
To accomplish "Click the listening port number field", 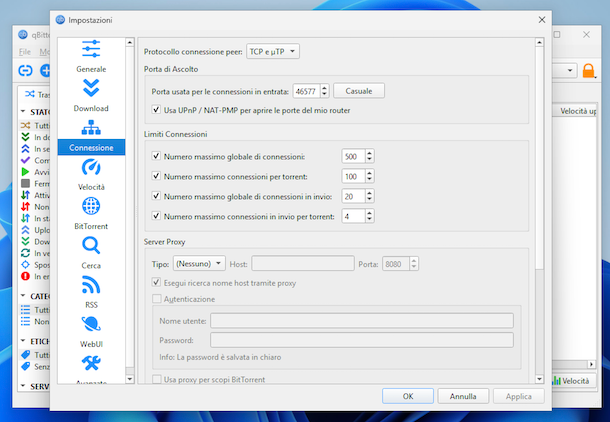I will [307, 91].
